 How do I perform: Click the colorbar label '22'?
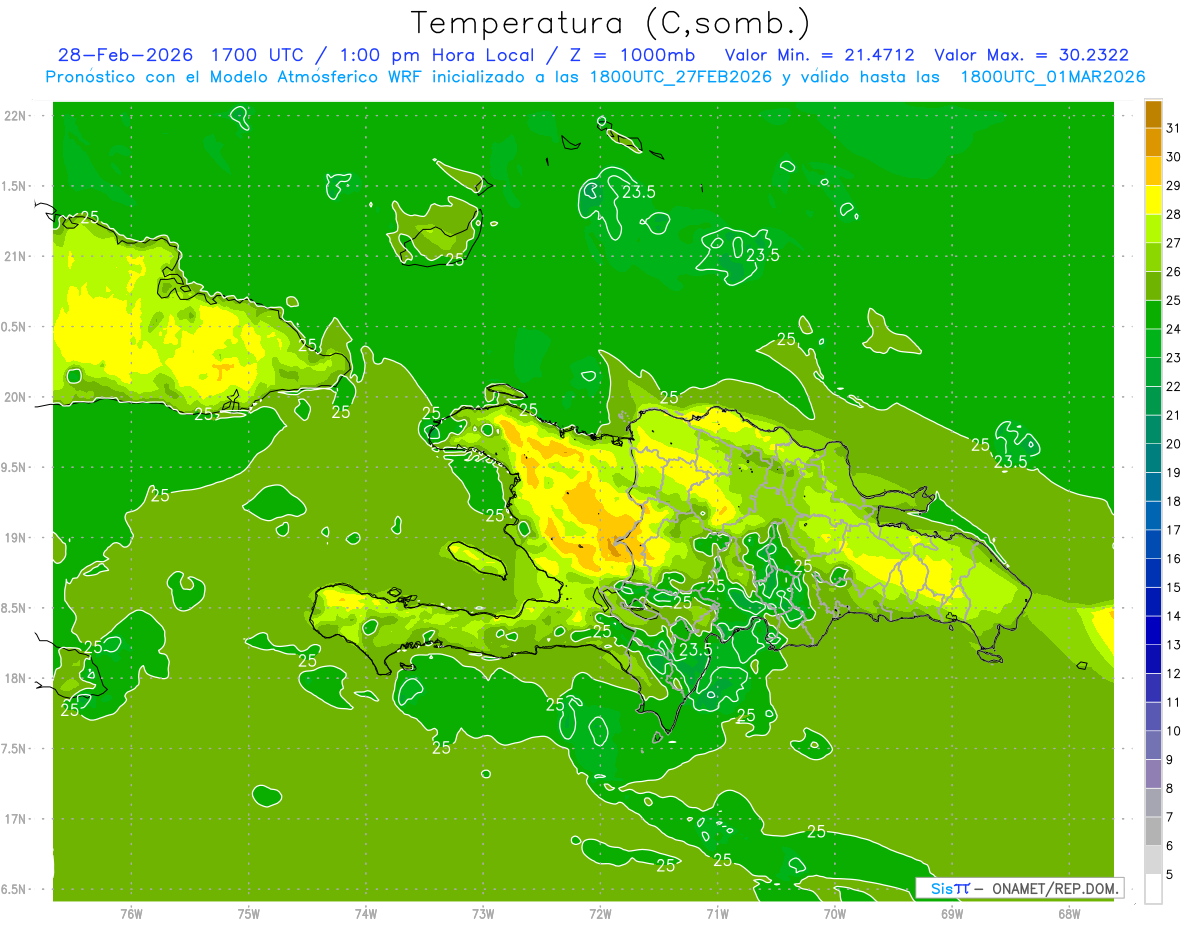click(x=1174, y=386)
